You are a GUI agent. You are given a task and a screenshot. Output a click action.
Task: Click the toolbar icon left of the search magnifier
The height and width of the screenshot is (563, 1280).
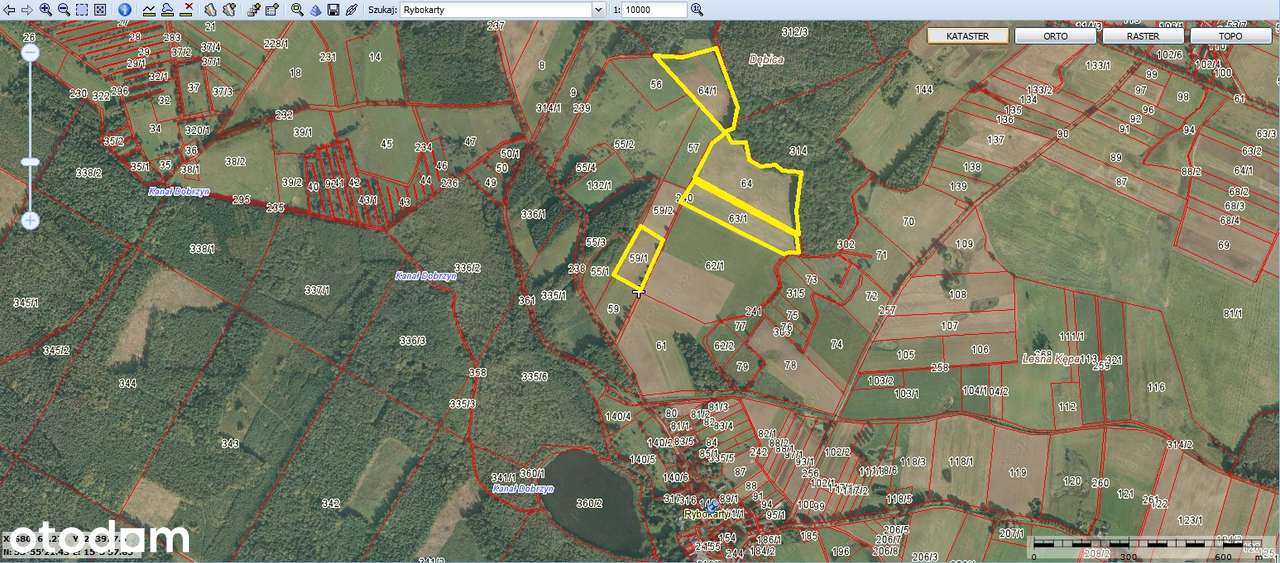(x=272, y=10)
